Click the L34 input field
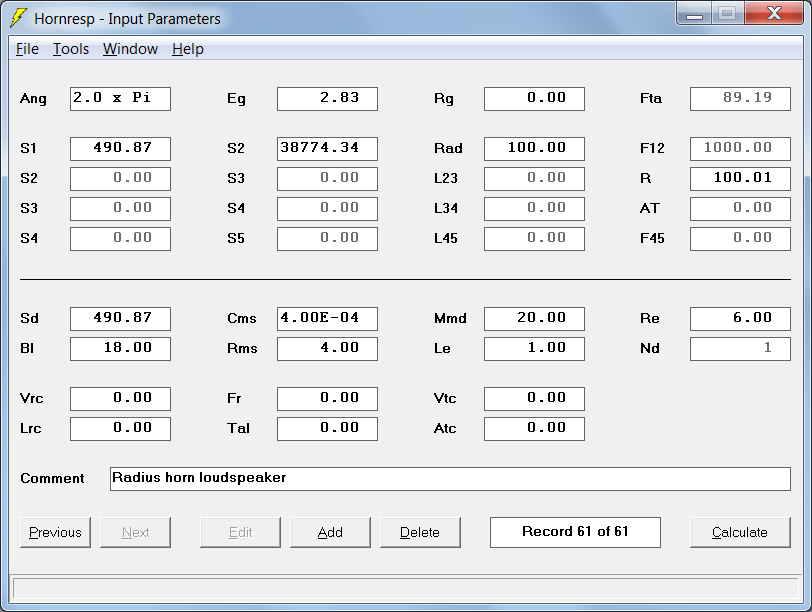Image resolution: width=812 pixels, height=612 pixels. (x=534, y=209)
